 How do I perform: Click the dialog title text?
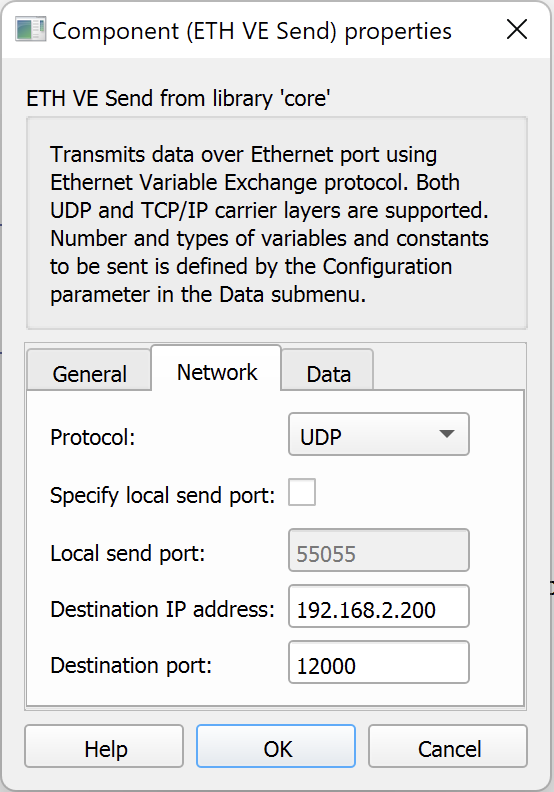pos(252,31)
